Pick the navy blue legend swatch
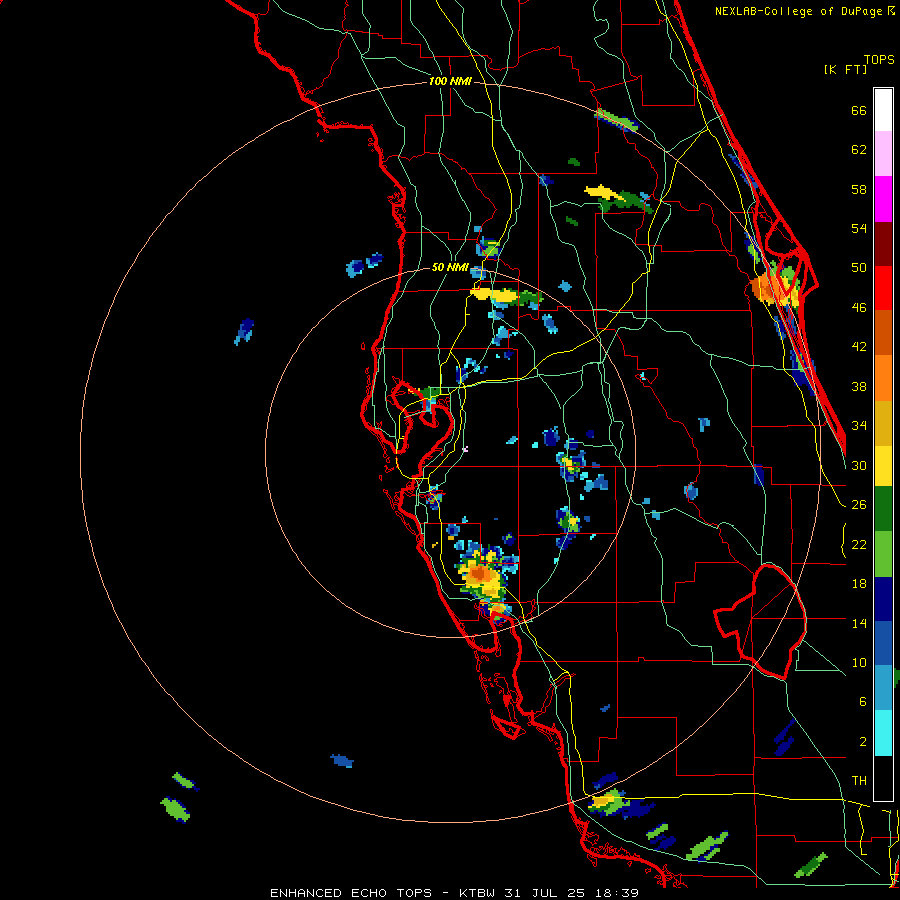900x900 pixels. pos(883,599)
